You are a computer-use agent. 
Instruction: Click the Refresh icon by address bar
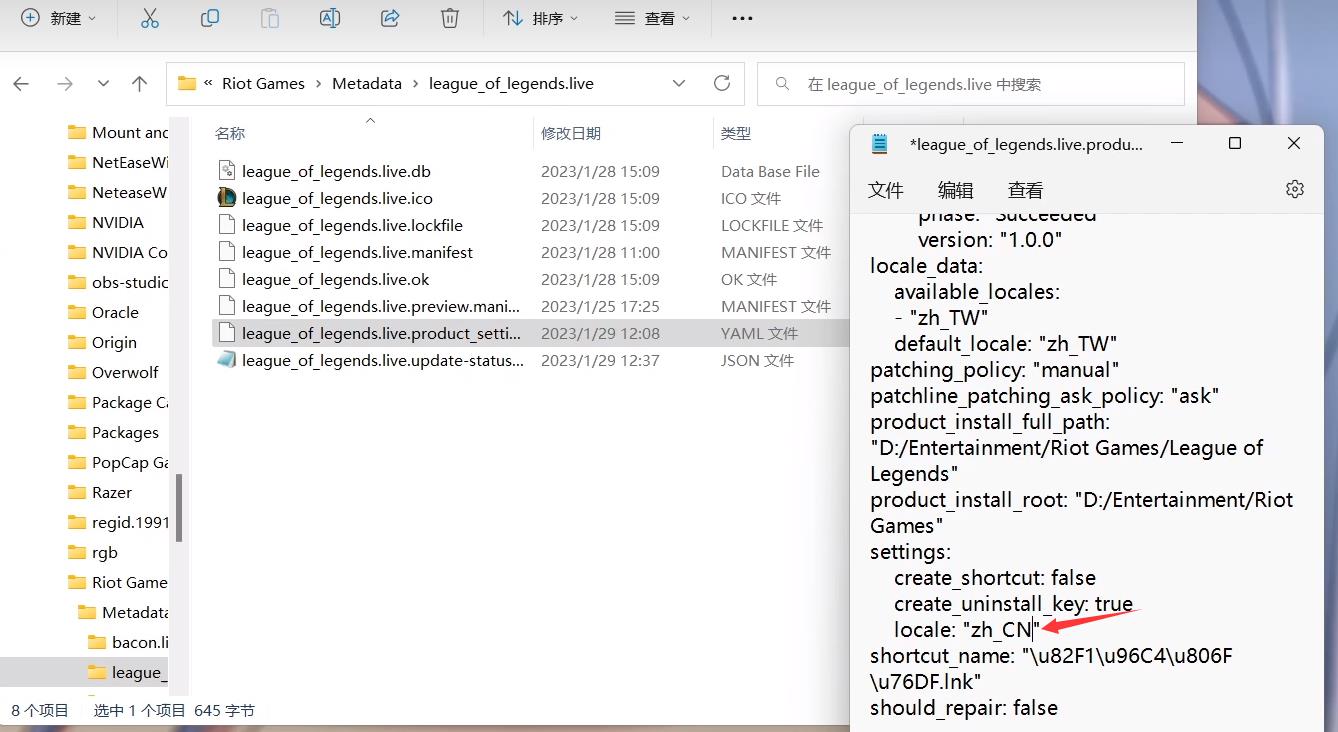click(722, 84)
